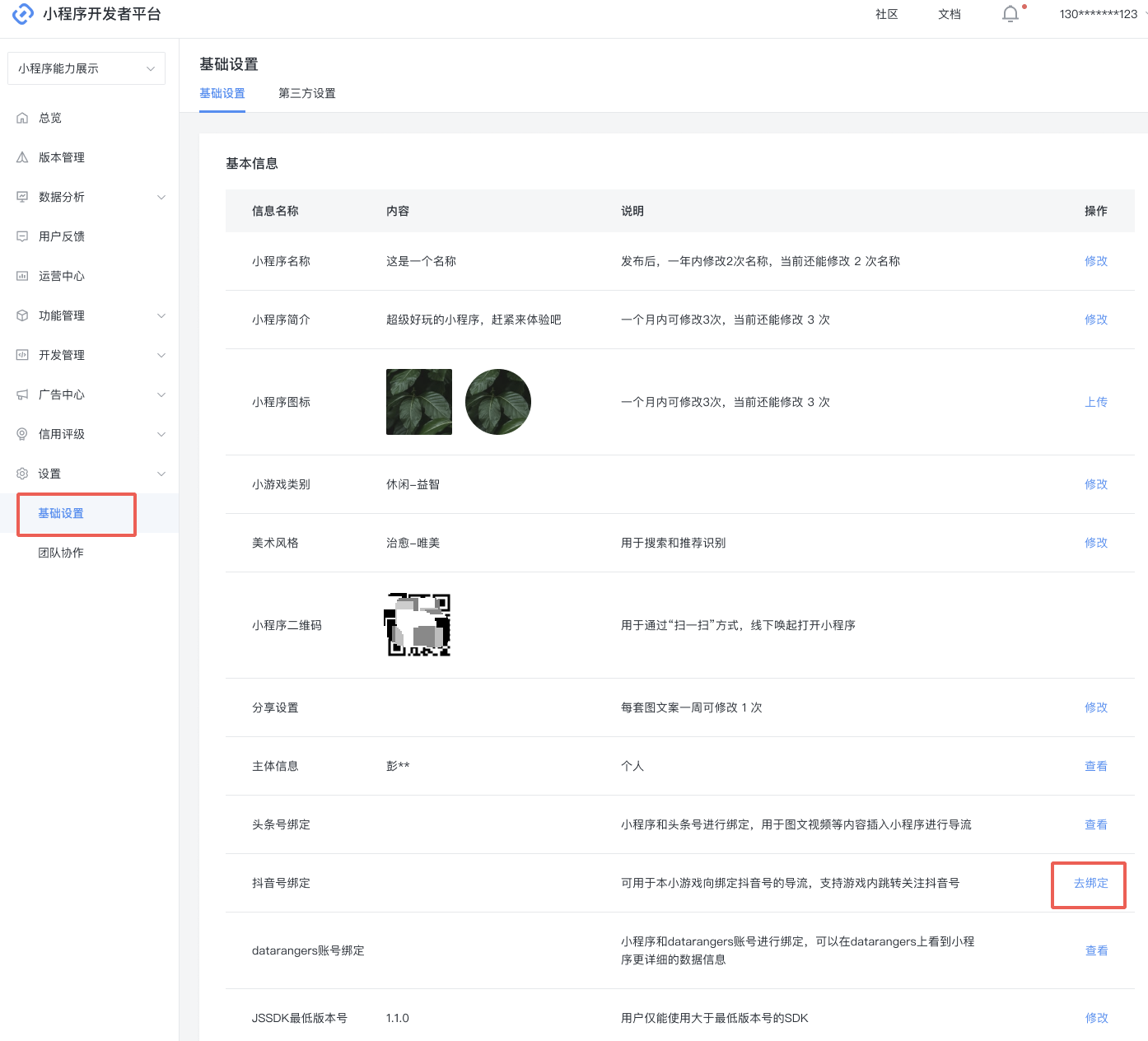Click the 总览 home icon
Screen dimensions: 1148x1041
click(22, 118)
